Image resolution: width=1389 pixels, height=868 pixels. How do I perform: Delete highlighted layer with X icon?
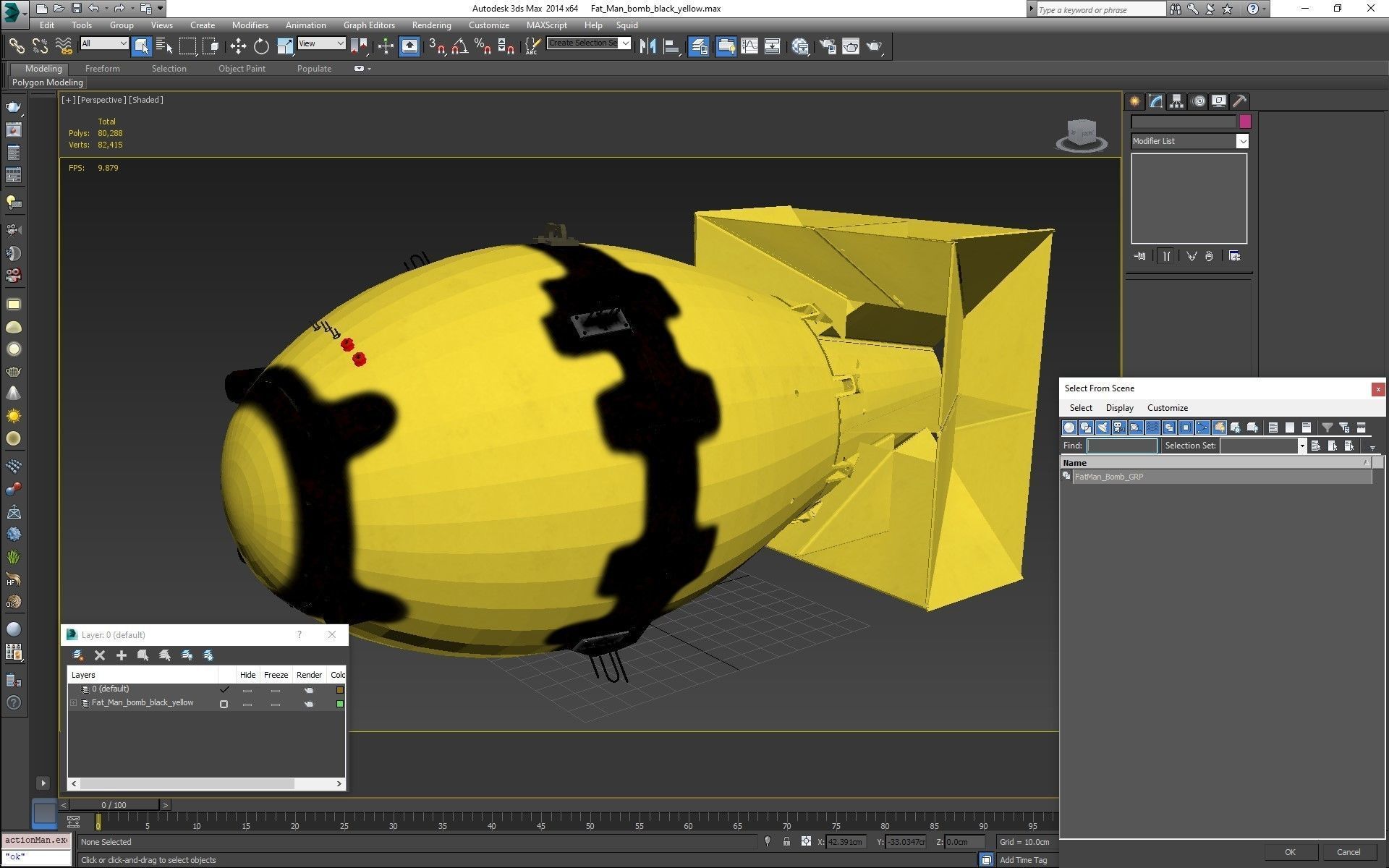[100, 655]
